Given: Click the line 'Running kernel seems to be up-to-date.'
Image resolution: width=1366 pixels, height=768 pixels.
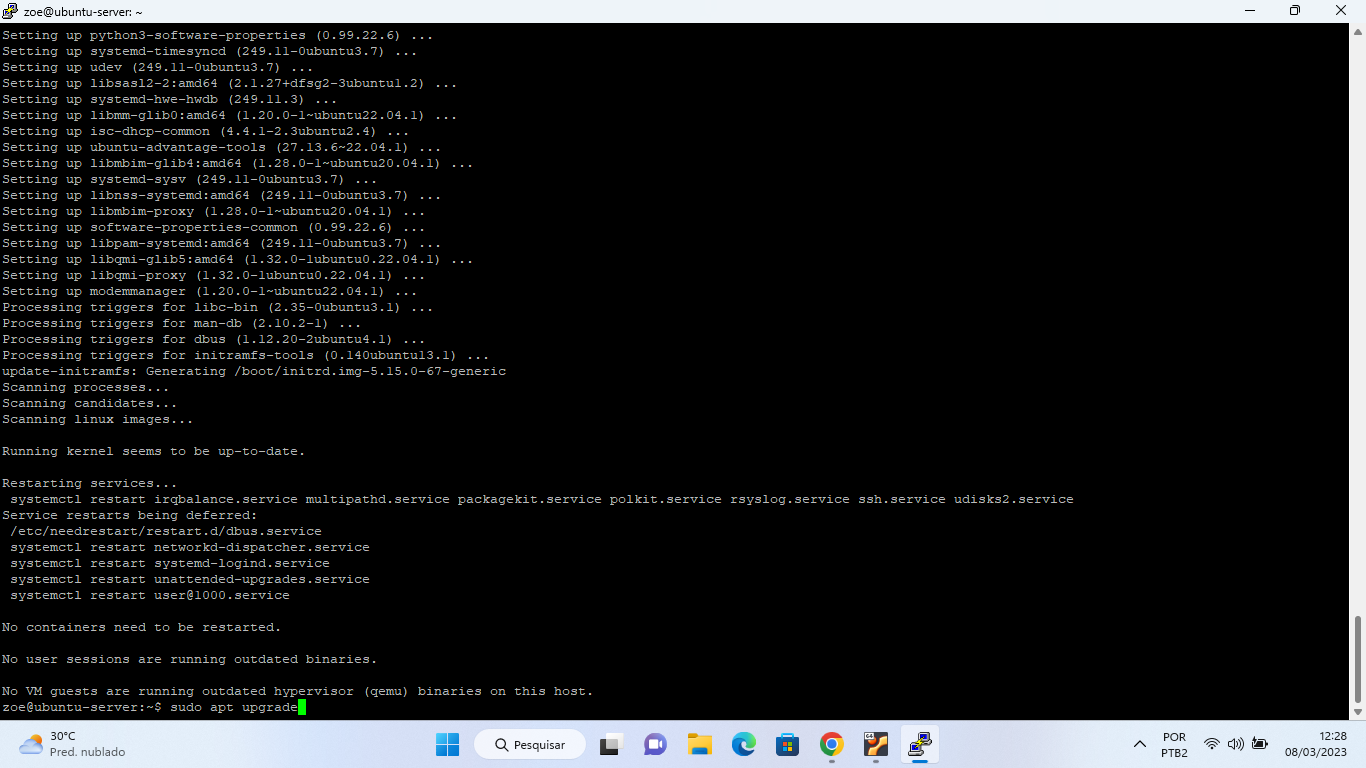Looking at the screenshot, I should click(154, 451).
